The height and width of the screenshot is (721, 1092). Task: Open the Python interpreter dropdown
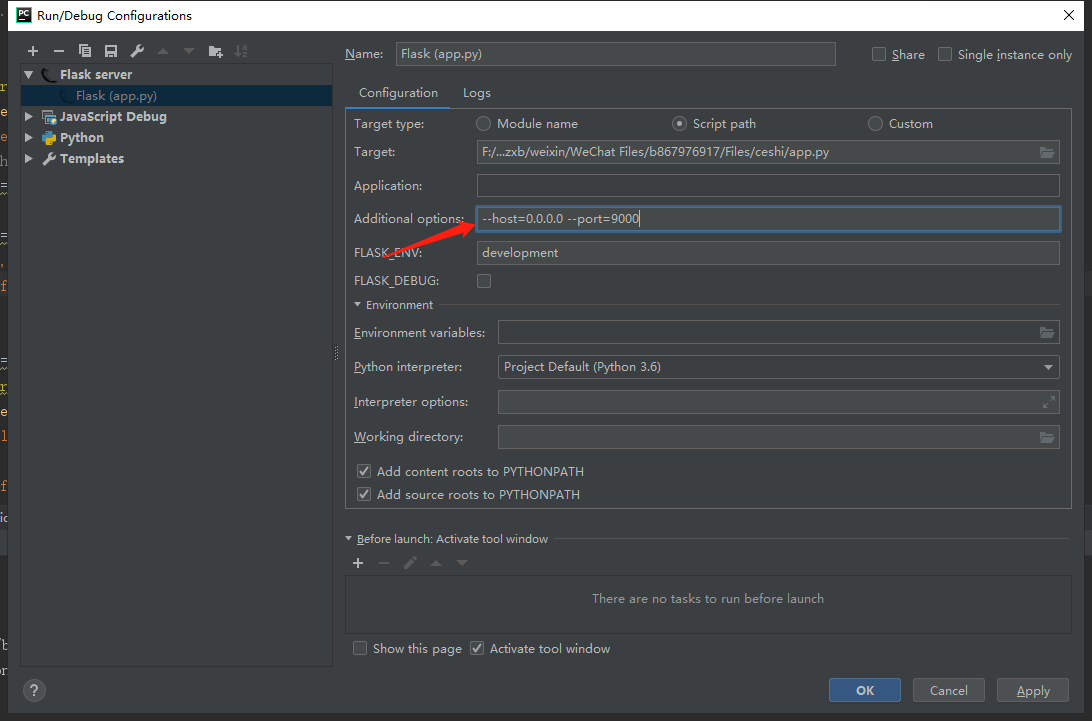point(1048,367)
